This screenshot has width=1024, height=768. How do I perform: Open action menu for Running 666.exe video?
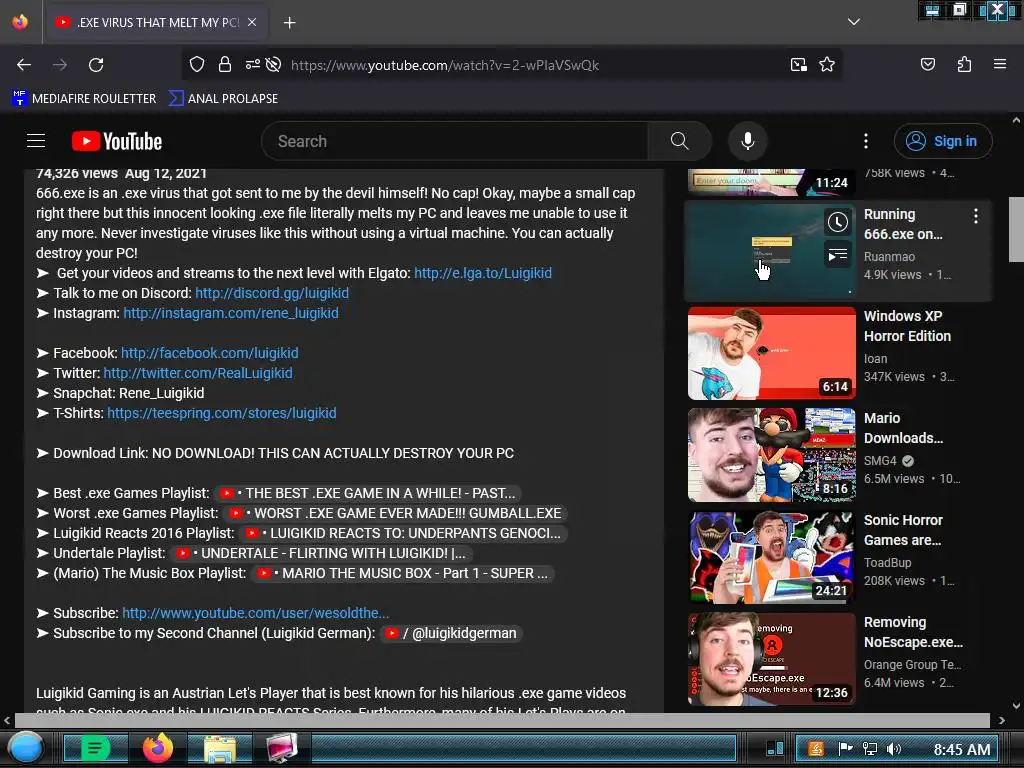(976, 216)
